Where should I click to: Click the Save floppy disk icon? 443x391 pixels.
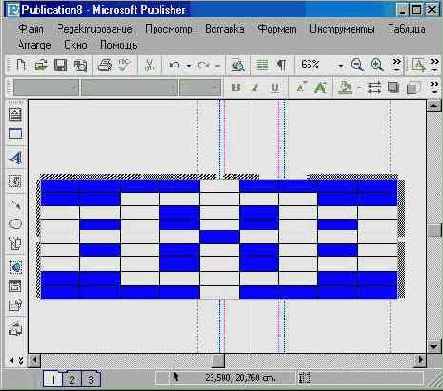pyautogui.click(x=60, y=65)
